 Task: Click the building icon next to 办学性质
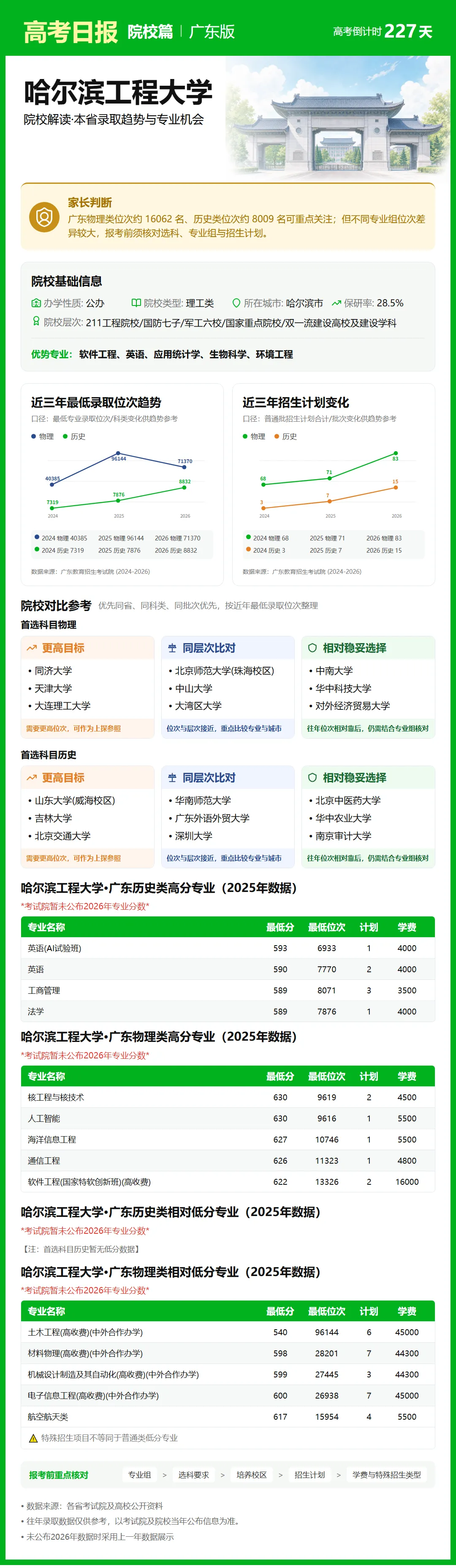click(36, 303)
